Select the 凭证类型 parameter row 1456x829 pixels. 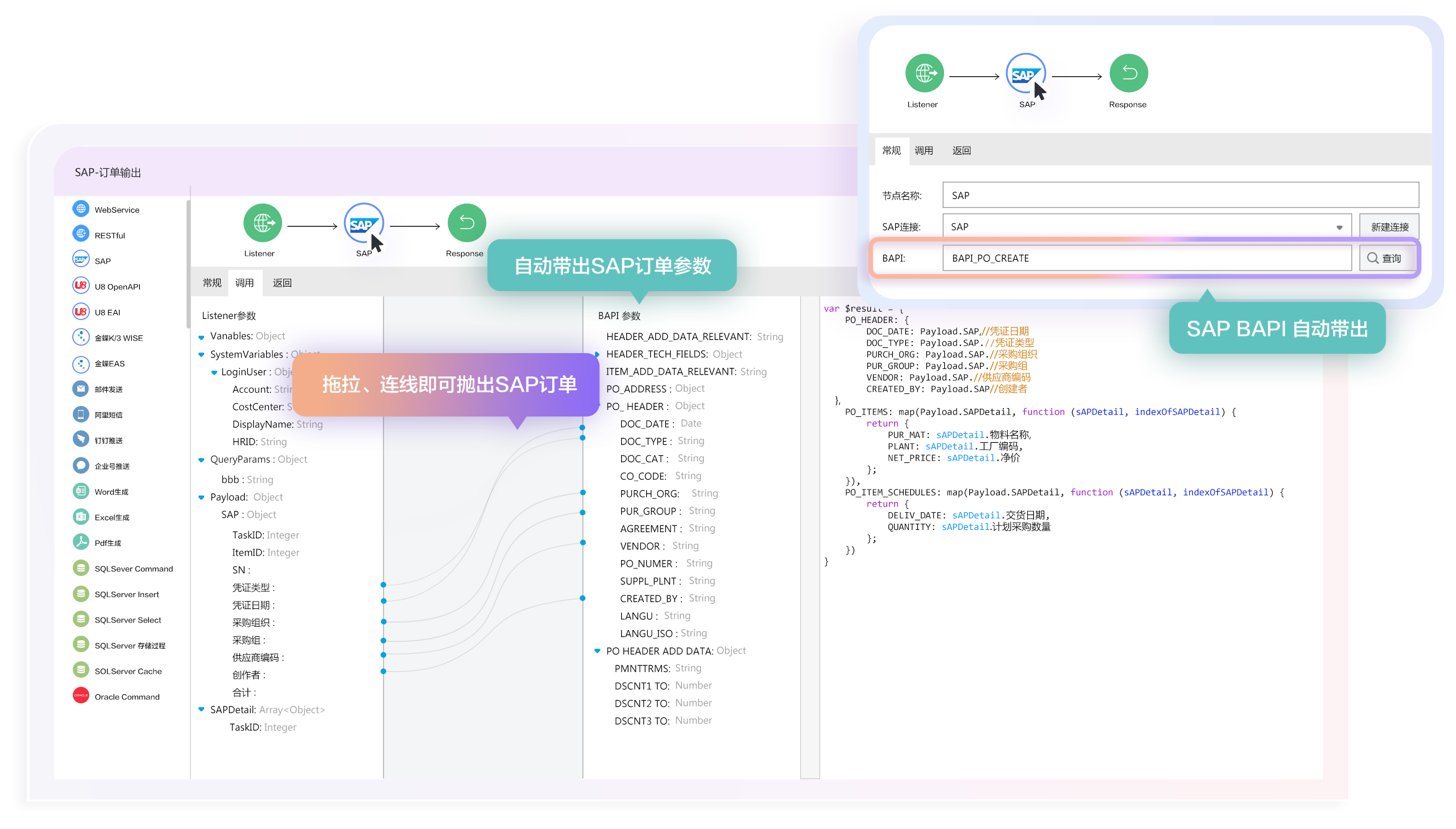click(x=254, y=587)
